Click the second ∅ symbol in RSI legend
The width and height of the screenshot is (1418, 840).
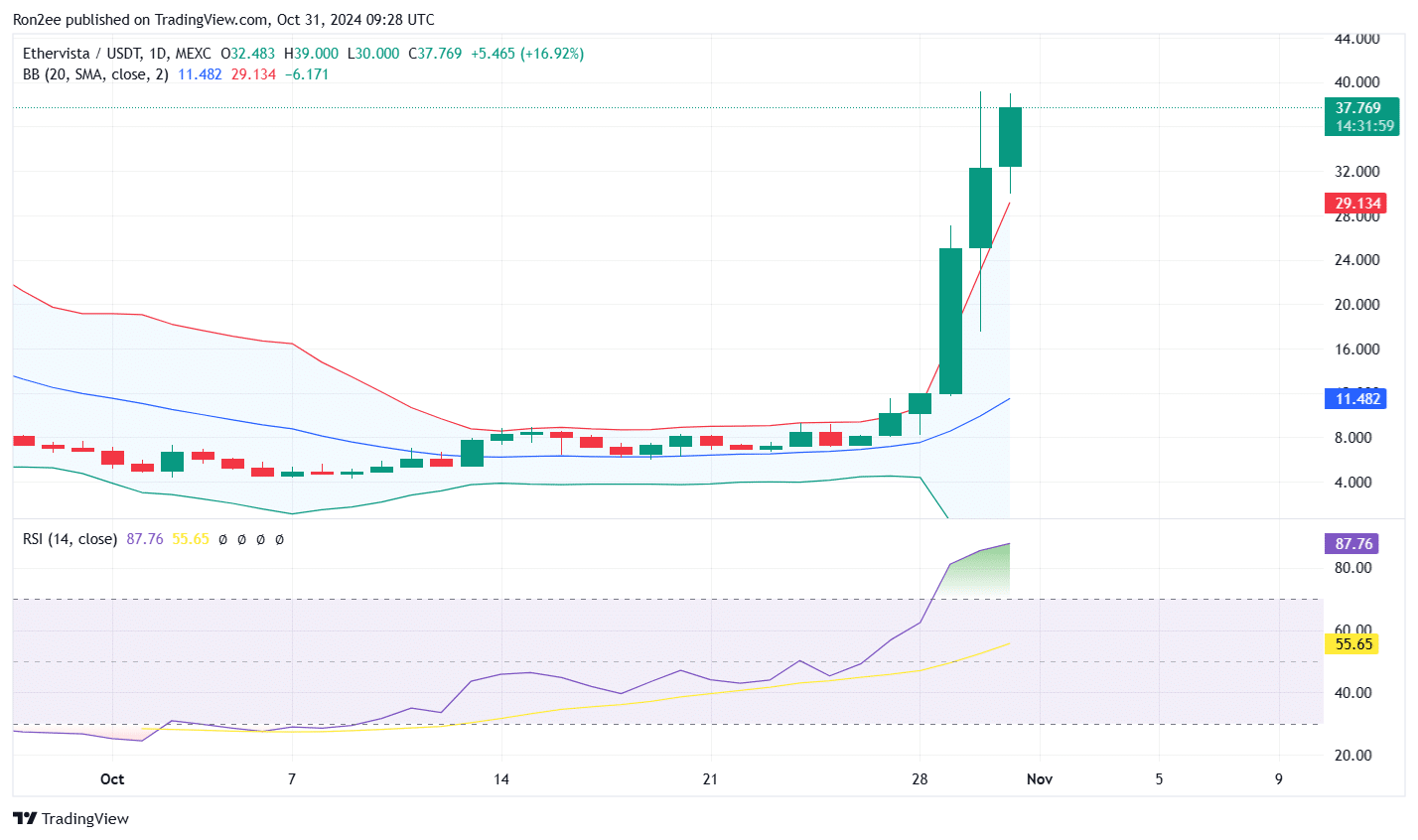click(x=241, y=539)
